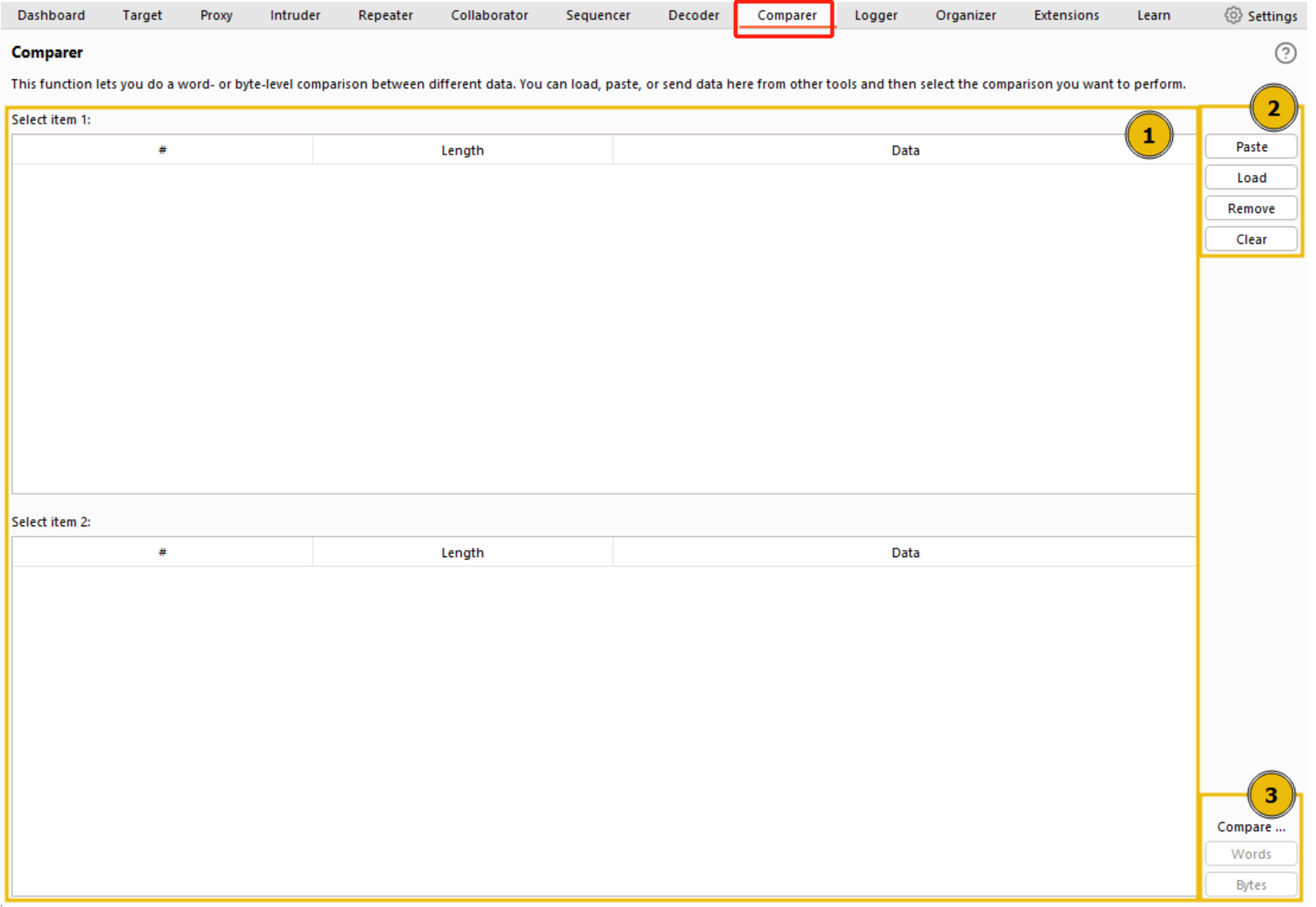Viewport: 1316px width, 907px height.
Task: Navigate to the Sequencer tab
Action: pos(598,15)
